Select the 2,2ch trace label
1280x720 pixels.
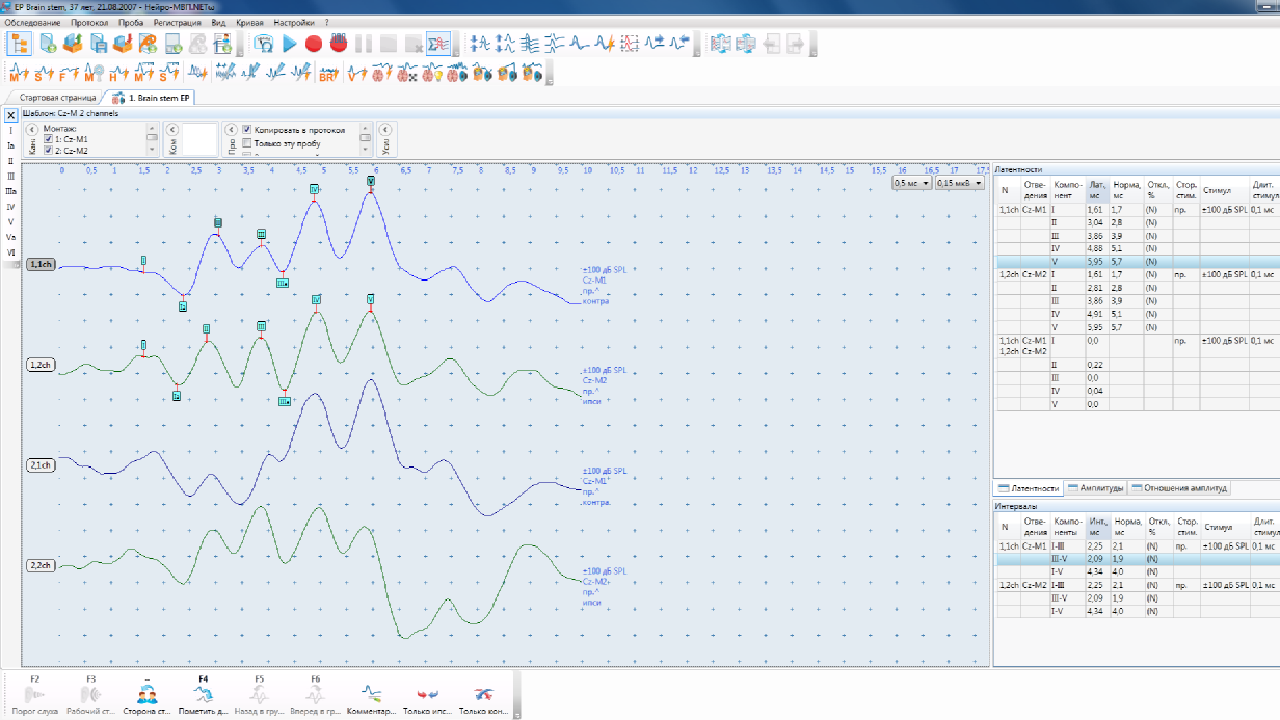click(x=41, y=565)
